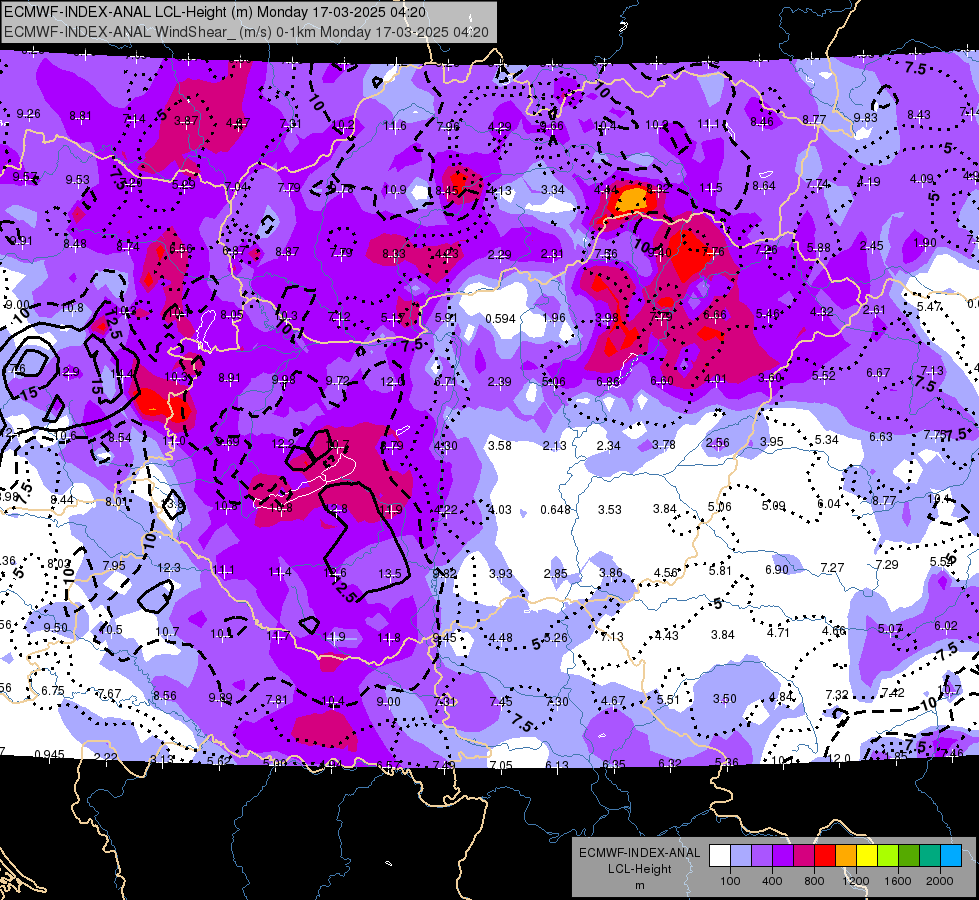Click the map value '9.26'

click(x=28, y=114)
